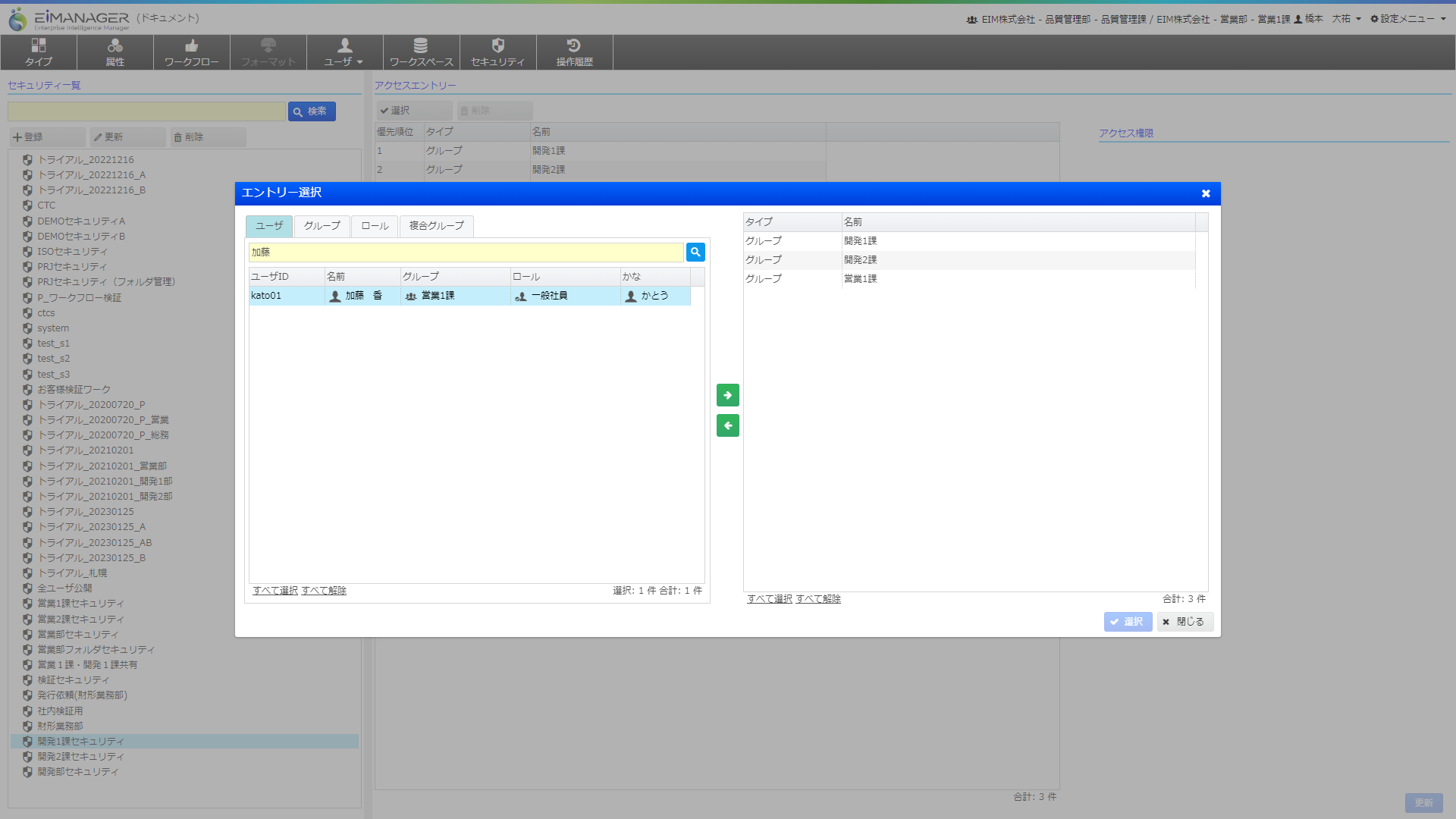
Task: Click left pane すべて選択 link
Action: coord(275,591)
